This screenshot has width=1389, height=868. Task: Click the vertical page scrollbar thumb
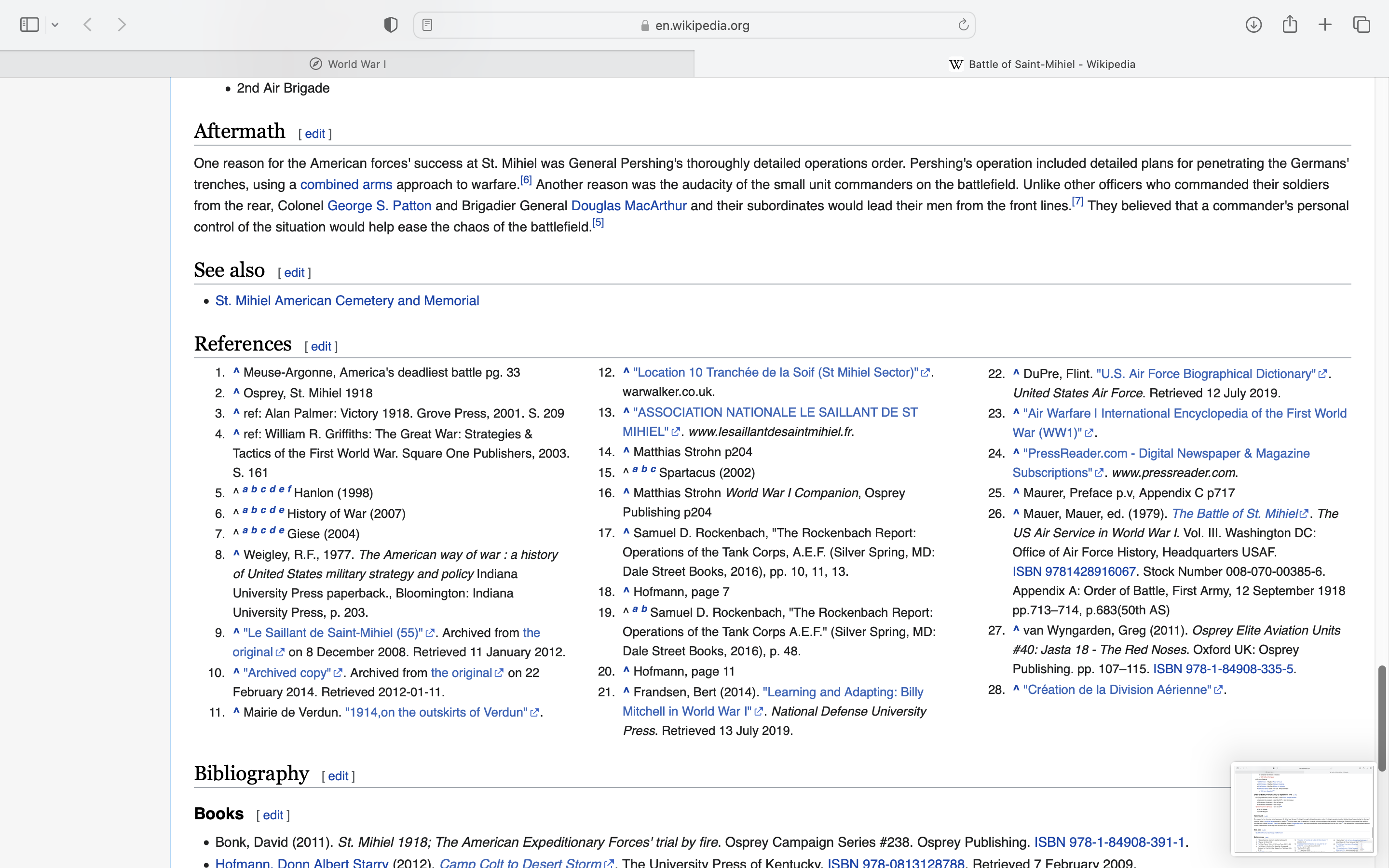[1382, 718]
